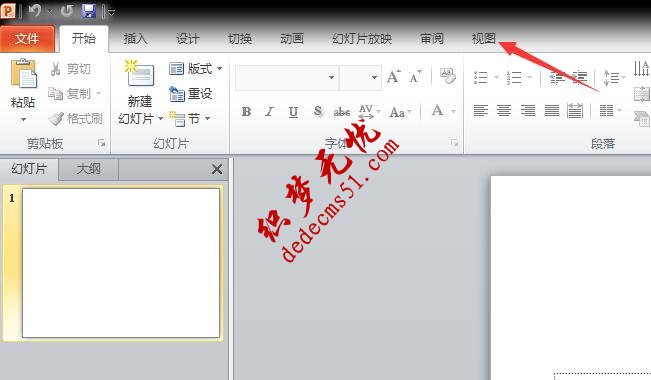Click the 粘贴 clipboard icon
Screen dimensions: 651x380
[x=23, y=74]
